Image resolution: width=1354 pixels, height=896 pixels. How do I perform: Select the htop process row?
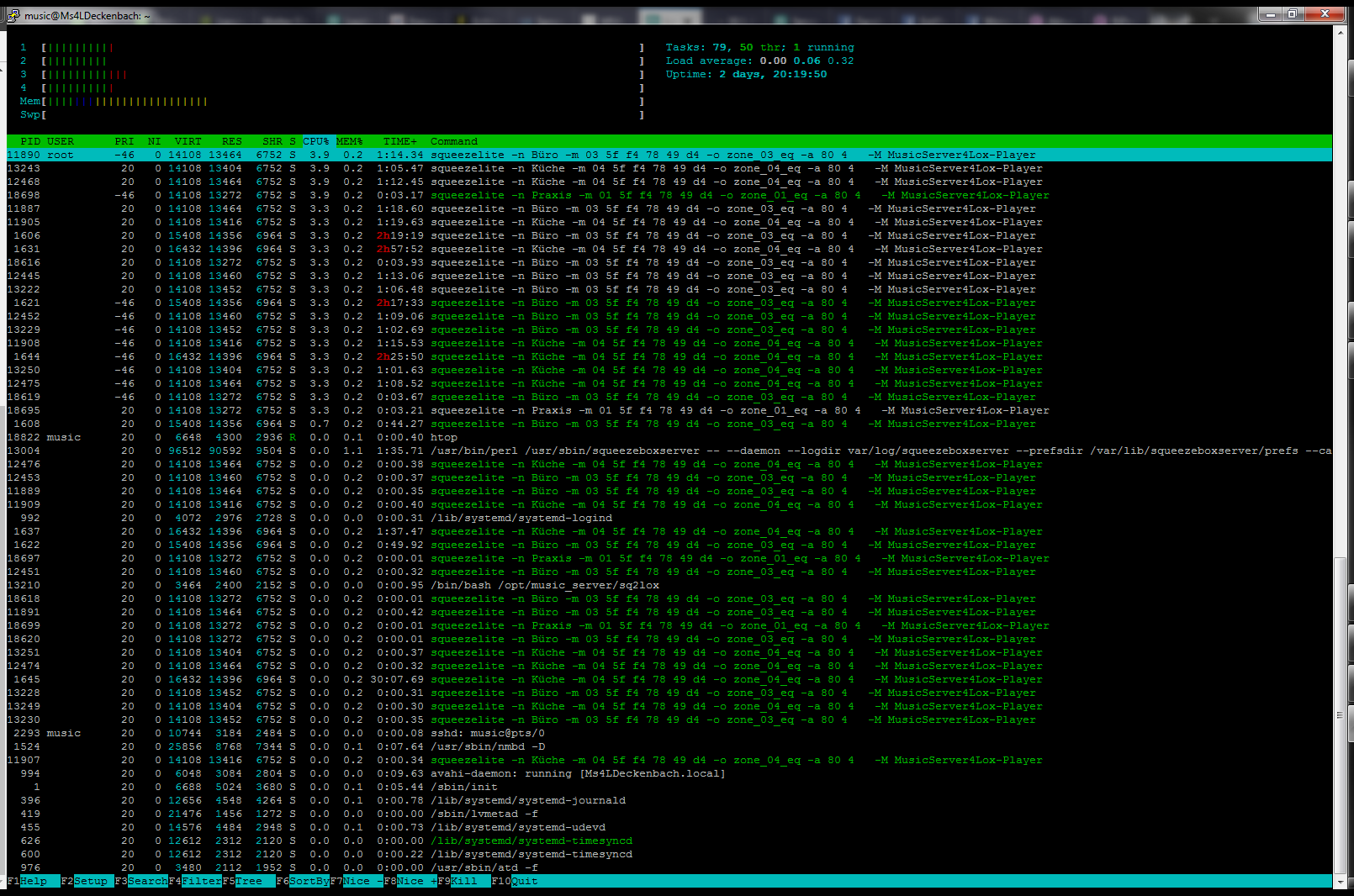coord(444,437)
